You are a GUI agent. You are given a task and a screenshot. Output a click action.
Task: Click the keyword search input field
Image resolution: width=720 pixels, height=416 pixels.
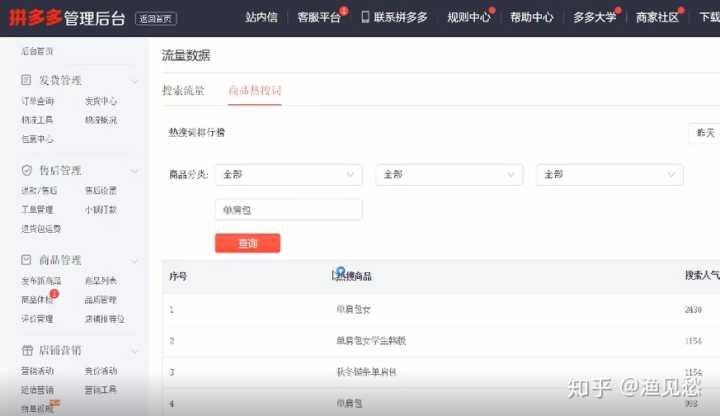pos(288,210)
